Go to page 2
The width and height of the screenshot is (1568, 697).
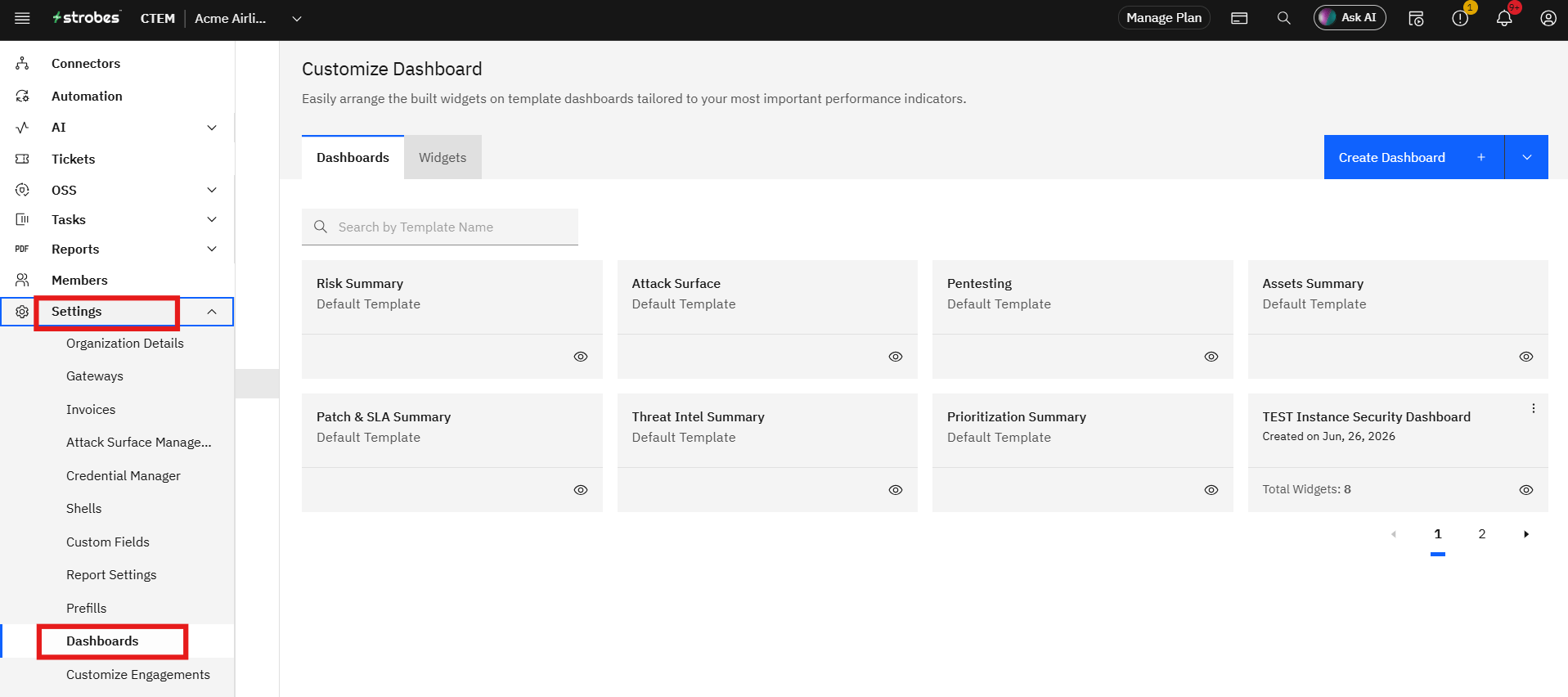pos(1482,534)
